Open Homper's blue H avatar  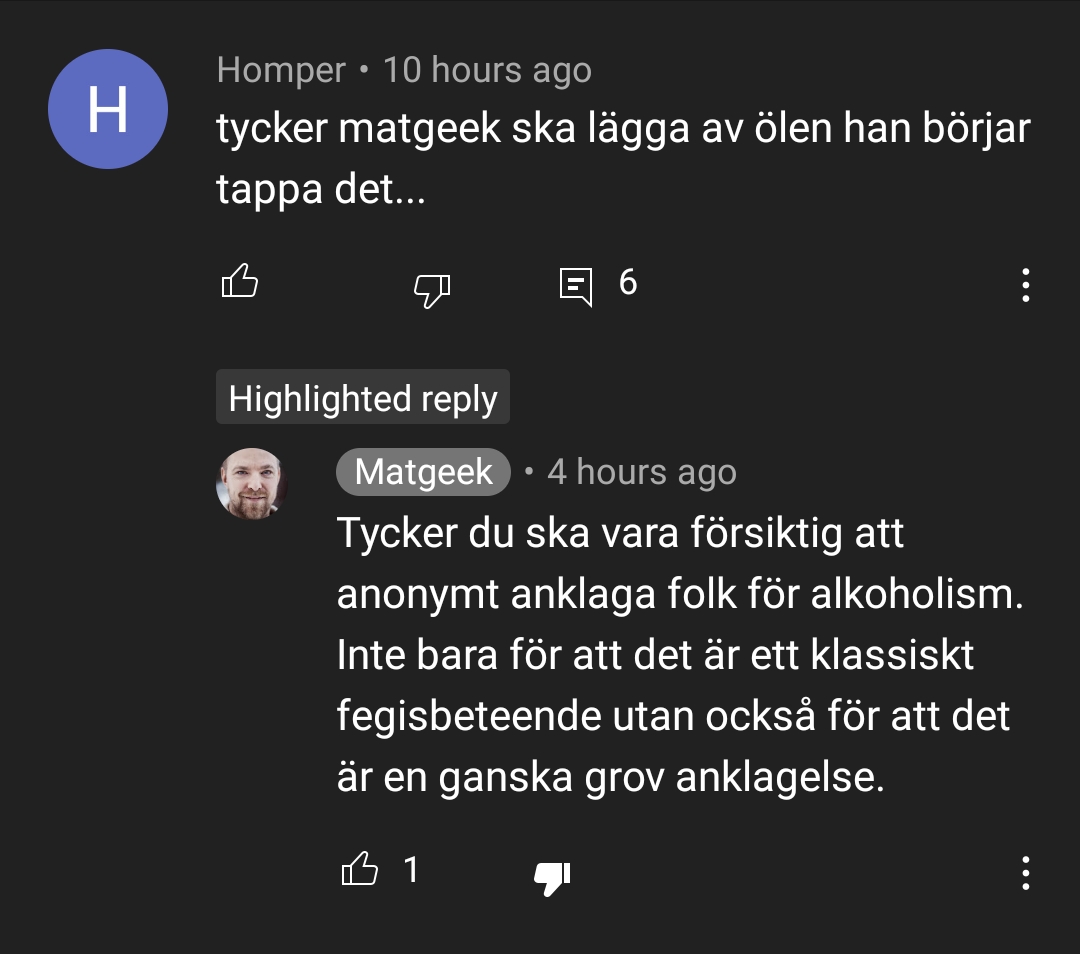tap(108, 109)
